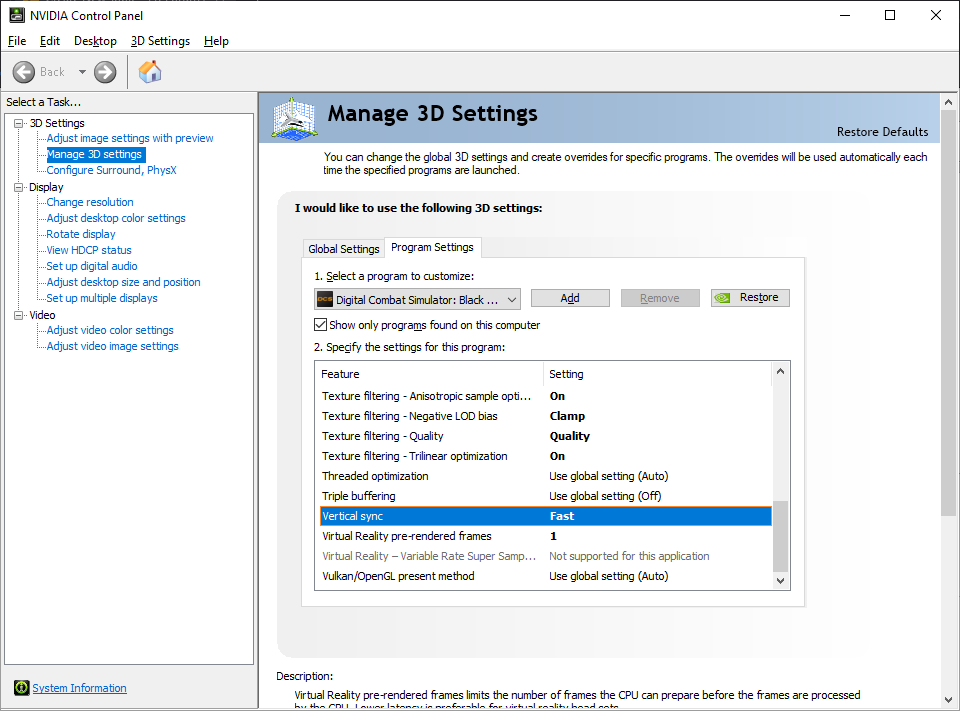Go to the Home page icon
This screenshot has height=711, width=960.
point(150,72)
